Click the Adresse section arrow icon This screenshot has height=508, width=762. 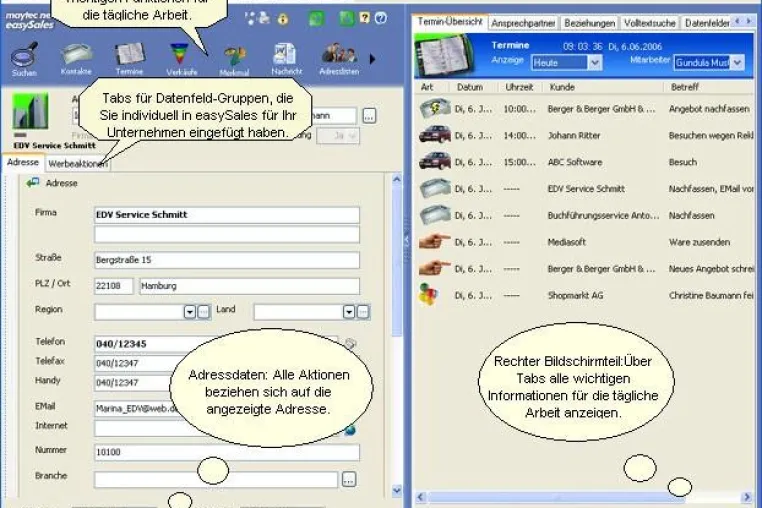click(33, 183)
